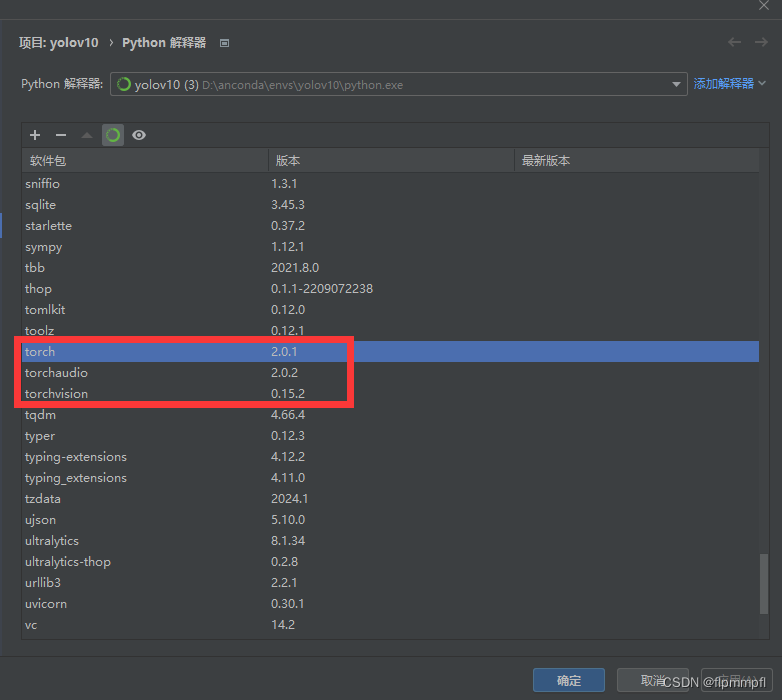Click version 2024.1 of tzdata
The height and width of the screenshot is (700, 782).
pos(289,499)
